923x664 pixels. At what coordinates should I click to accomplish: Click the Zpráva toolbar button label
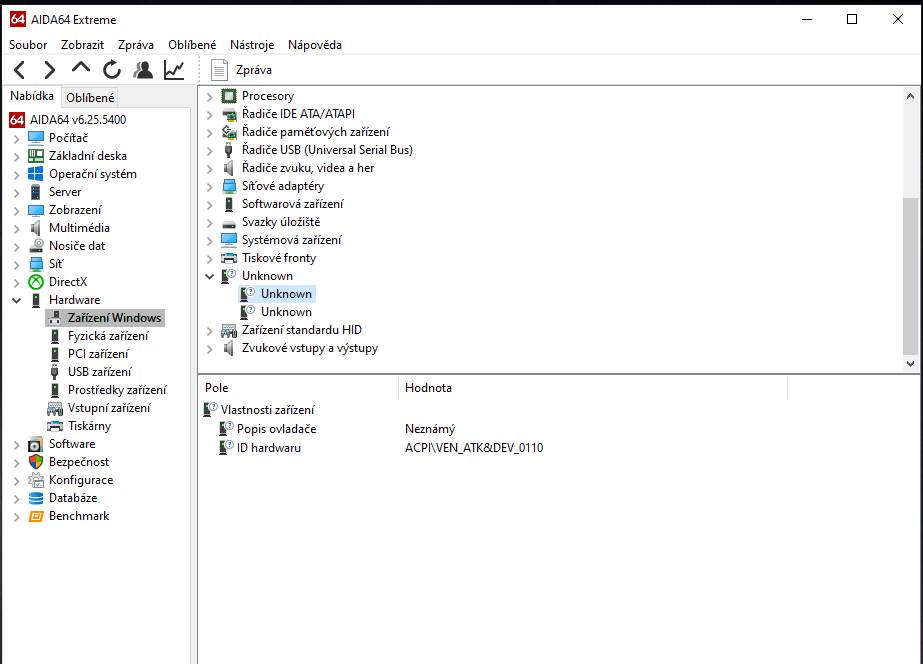coord(254,70)
